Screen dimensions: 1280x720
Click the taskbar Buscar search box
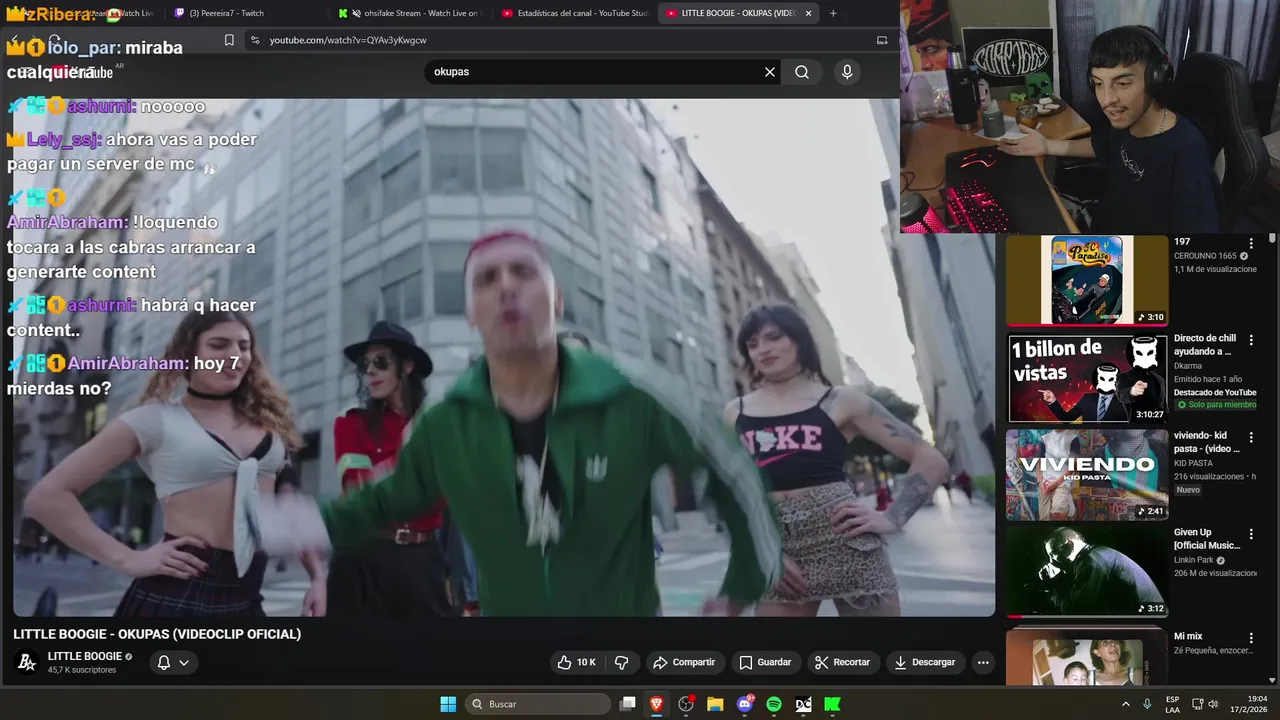(540, 704)
